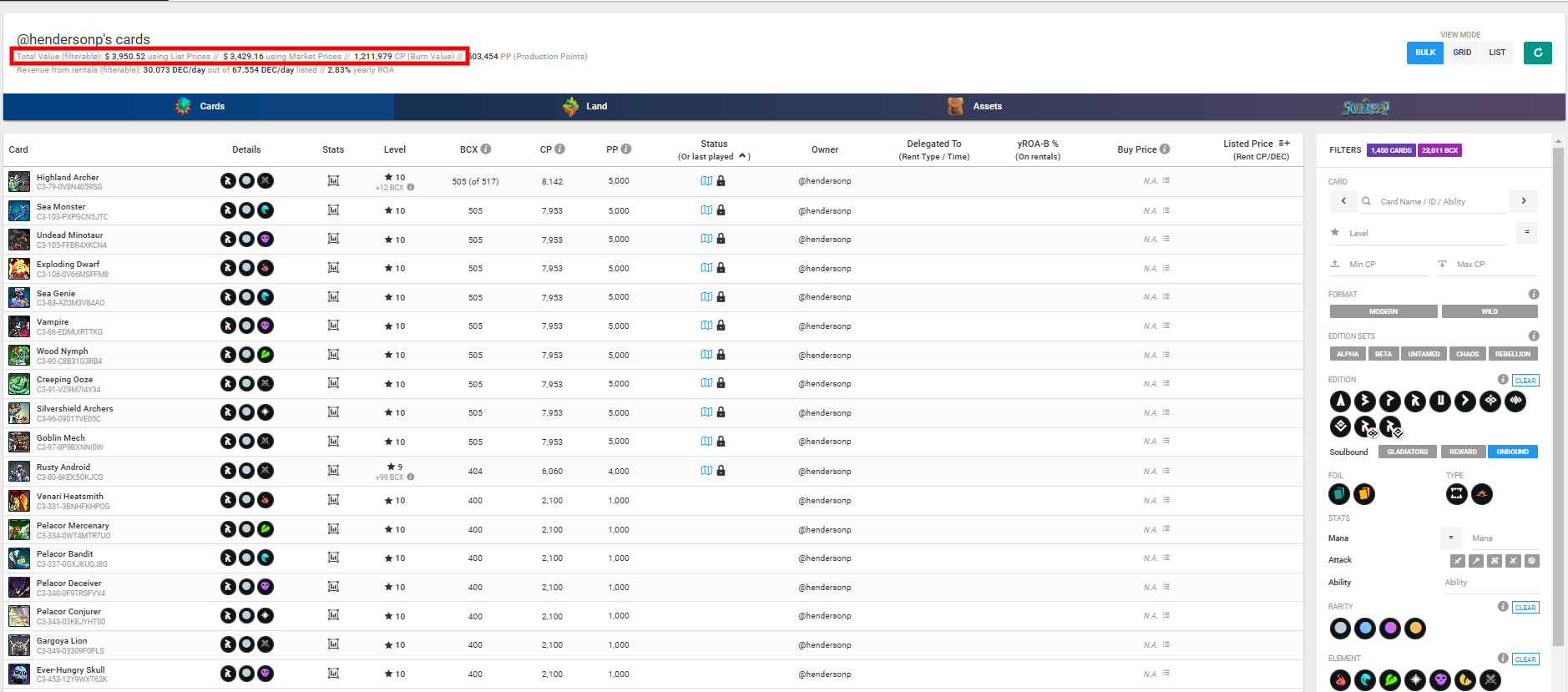Filter by Death element skull icon
The image size is (1568, 692).
[1440, 680]
